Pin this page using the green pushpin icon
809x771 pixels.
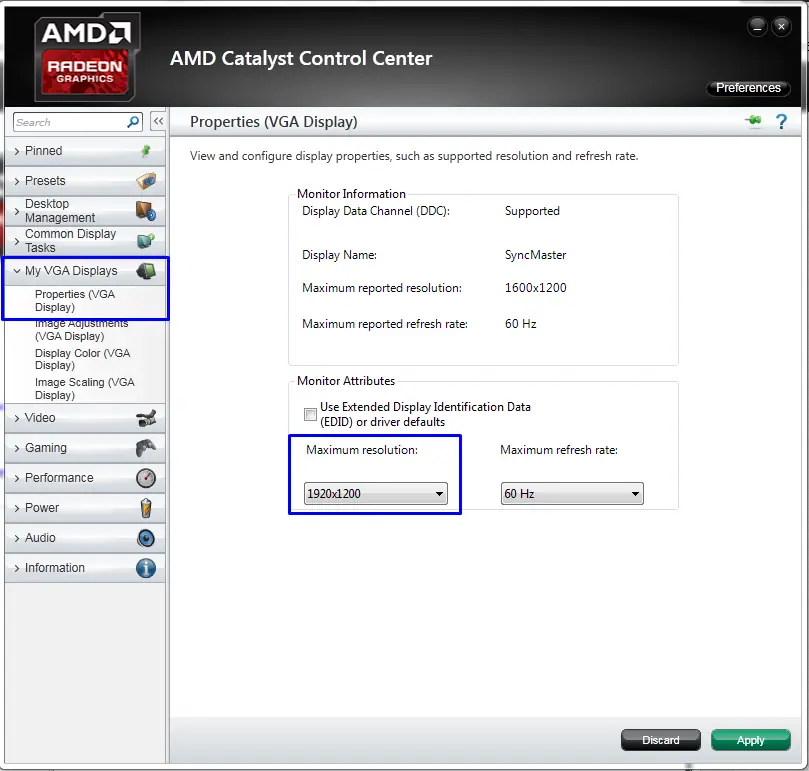[x=753, y=121]
